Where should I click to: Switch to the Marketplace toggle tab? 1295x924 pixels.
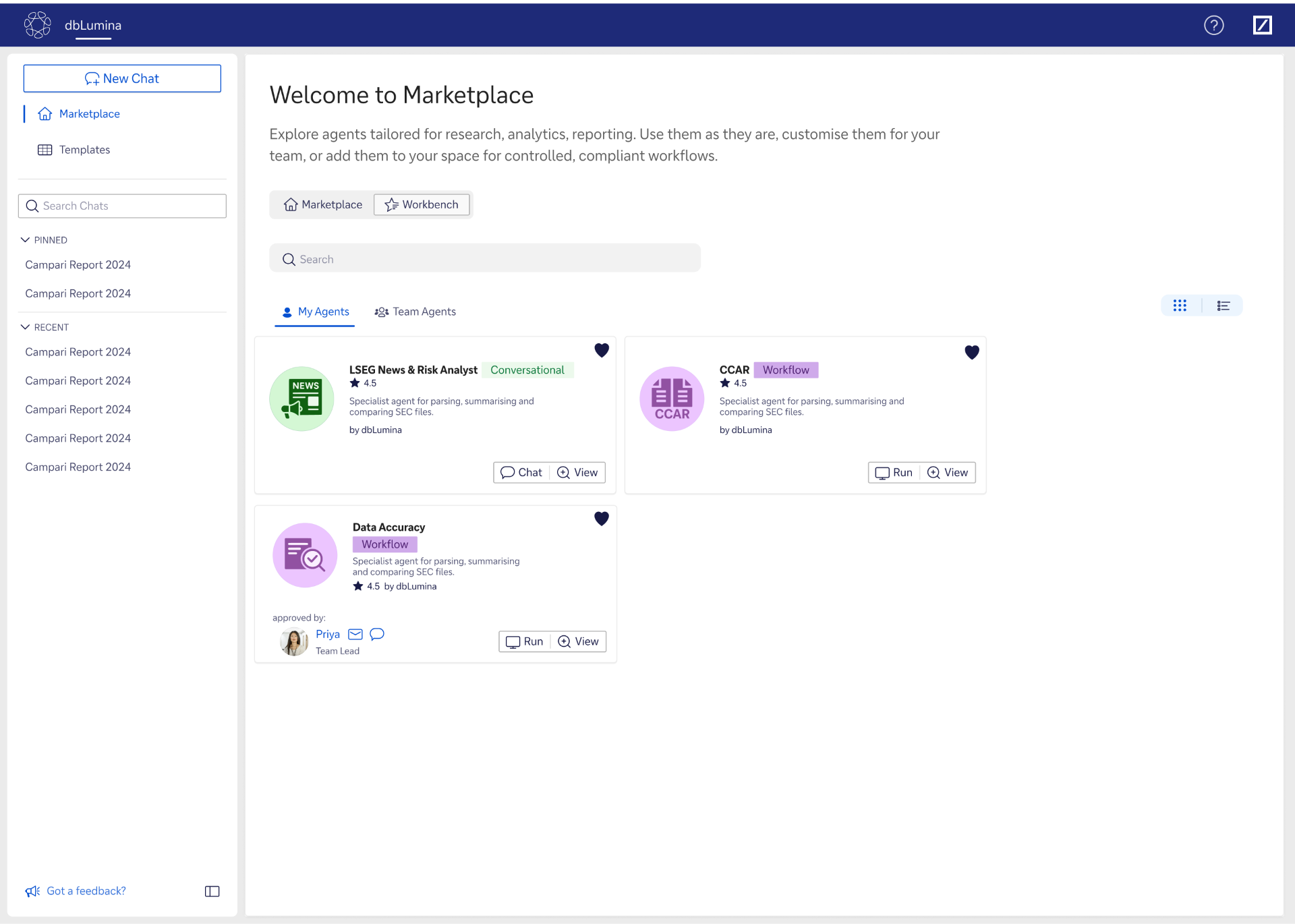tap(322, 204)
